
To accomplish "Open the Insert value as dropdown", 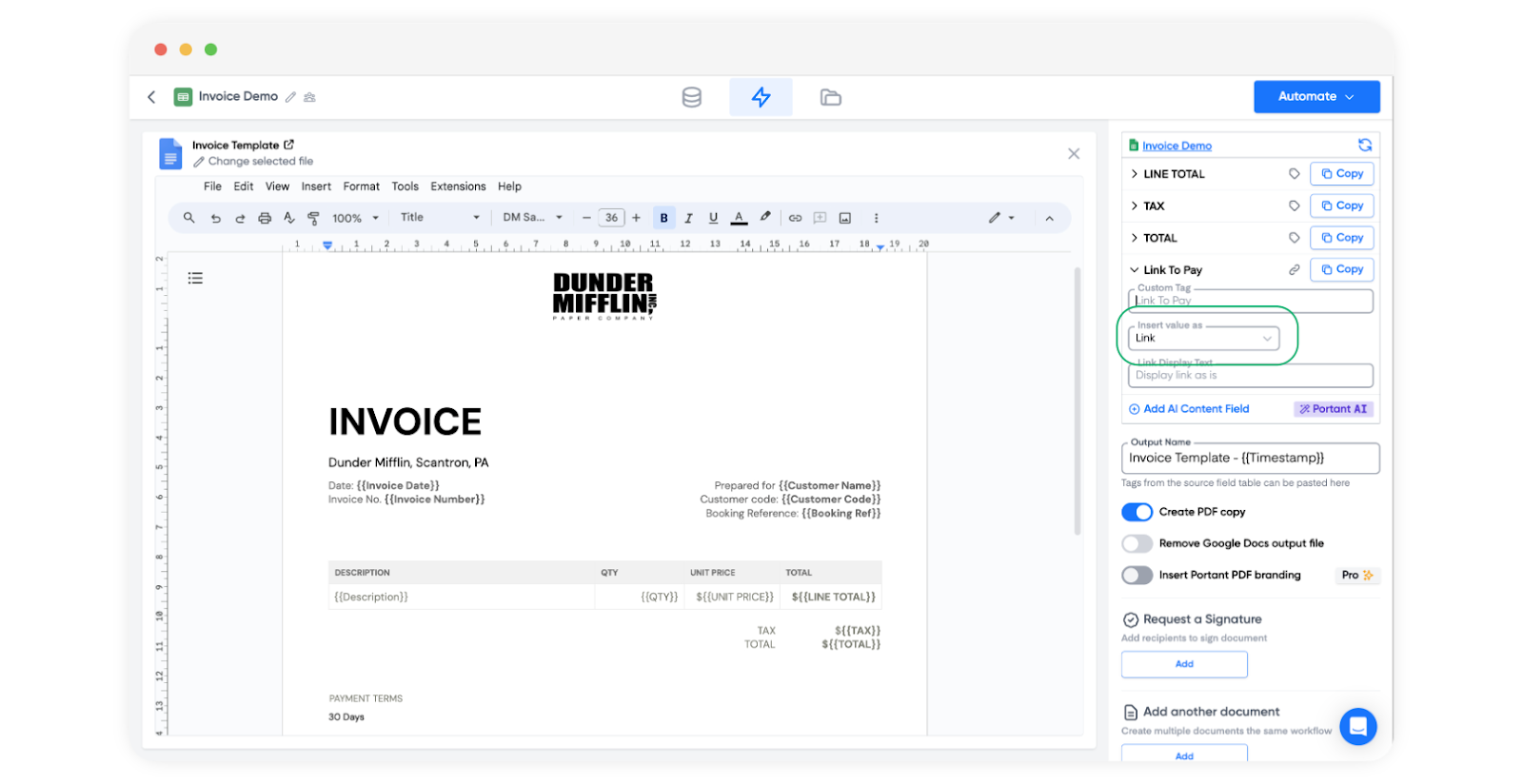I will click(x=1203, y=338).
